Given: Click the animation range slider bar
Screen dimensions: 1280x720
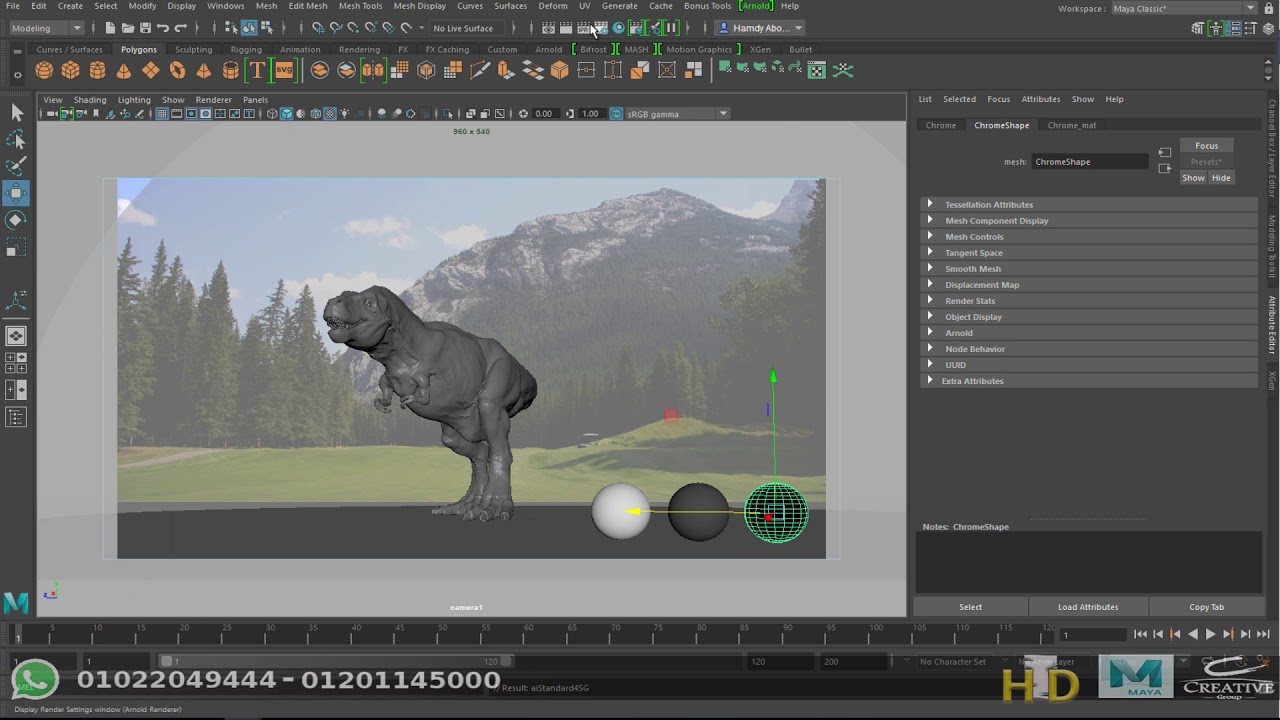Looking at the screenshot, I should (336, 661).
